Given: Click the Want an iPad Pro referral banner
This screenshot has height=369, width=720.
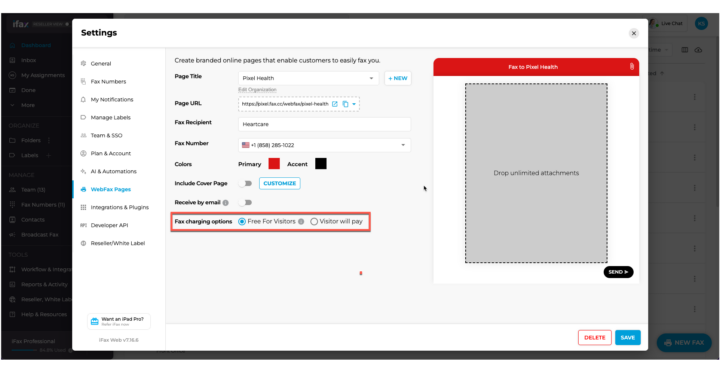Looking at the screenshot, I should [x=118, y=321].
